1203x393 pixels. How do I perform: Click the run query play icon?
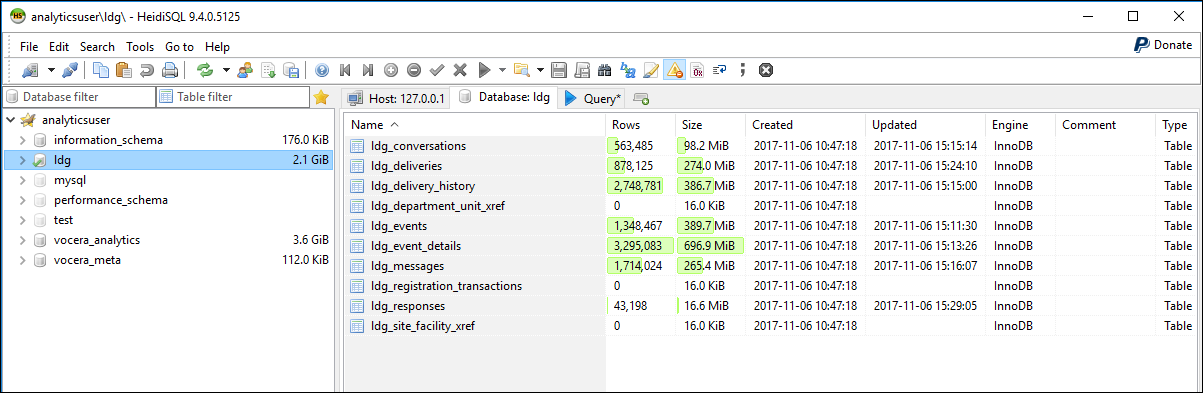pyautogui.click(x=484, y=70)
